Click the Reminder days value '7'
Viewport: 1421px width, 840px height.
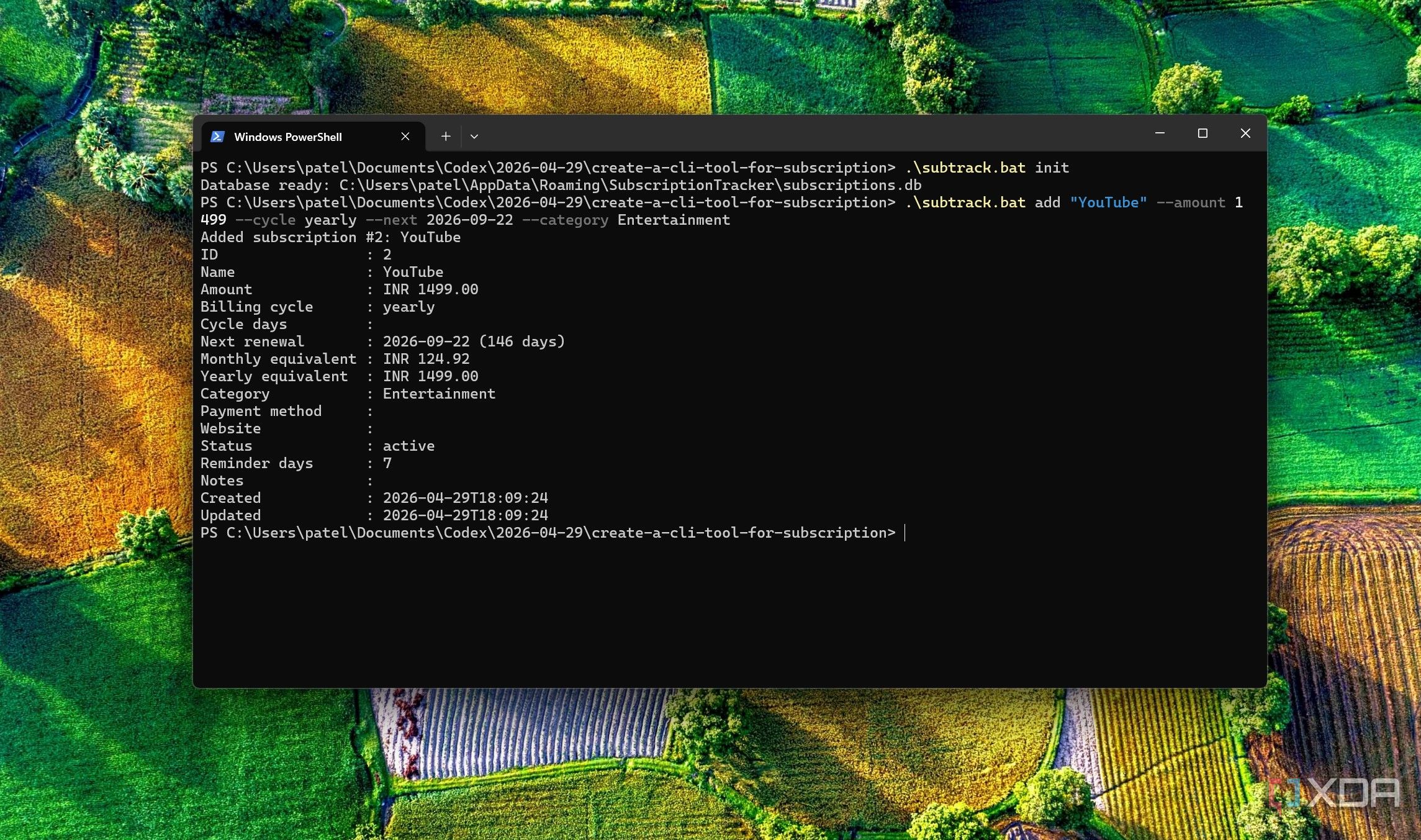pos(387,463)
